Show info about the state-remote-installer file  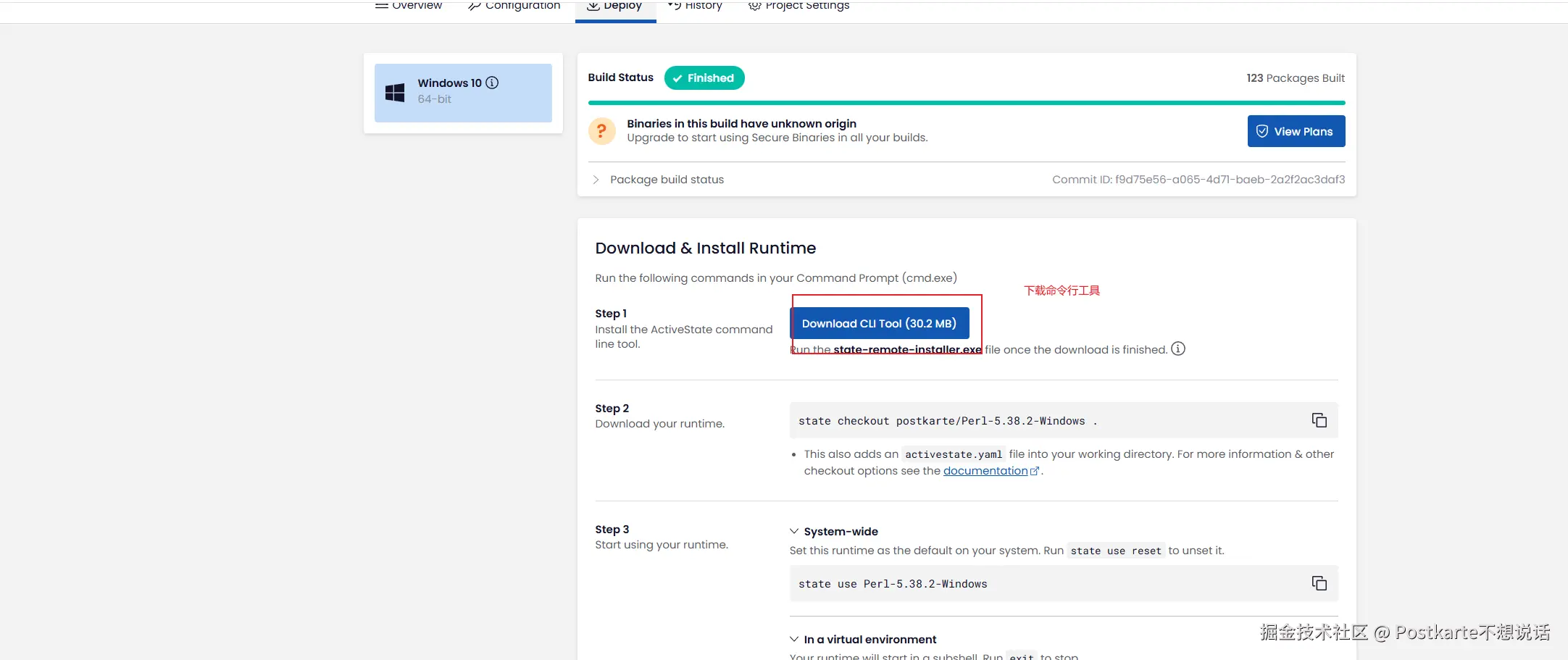(x=1179, y=349)
